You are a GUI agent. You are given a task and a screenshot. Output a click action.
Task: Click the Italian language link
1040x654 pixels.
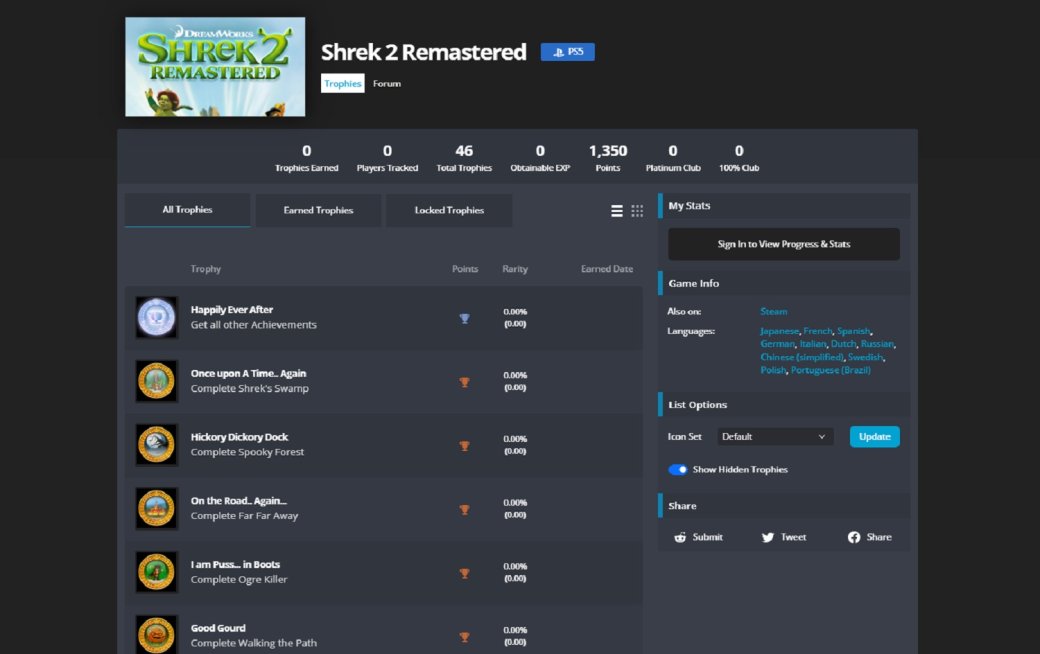(x=812, y=344)
